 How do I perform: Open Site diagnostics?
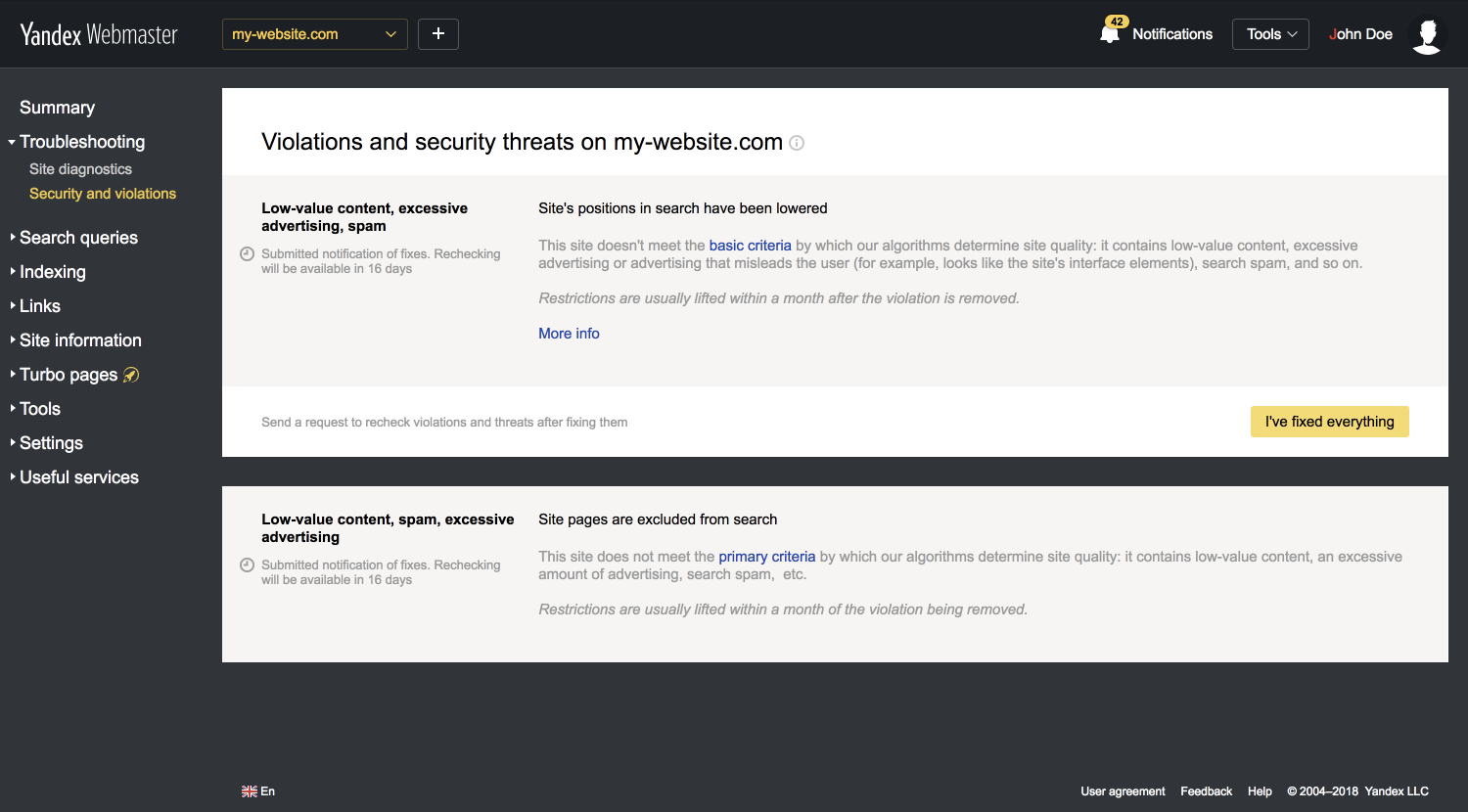pyautogui.click(x=80, y=169)
